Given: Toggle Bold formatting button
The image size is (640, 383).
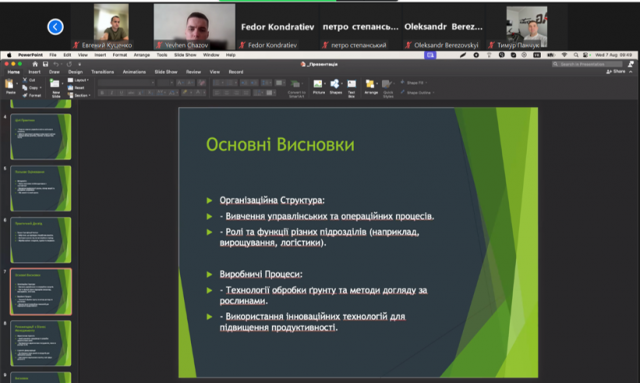Looking at the screenshot, I should click(102, 93).
